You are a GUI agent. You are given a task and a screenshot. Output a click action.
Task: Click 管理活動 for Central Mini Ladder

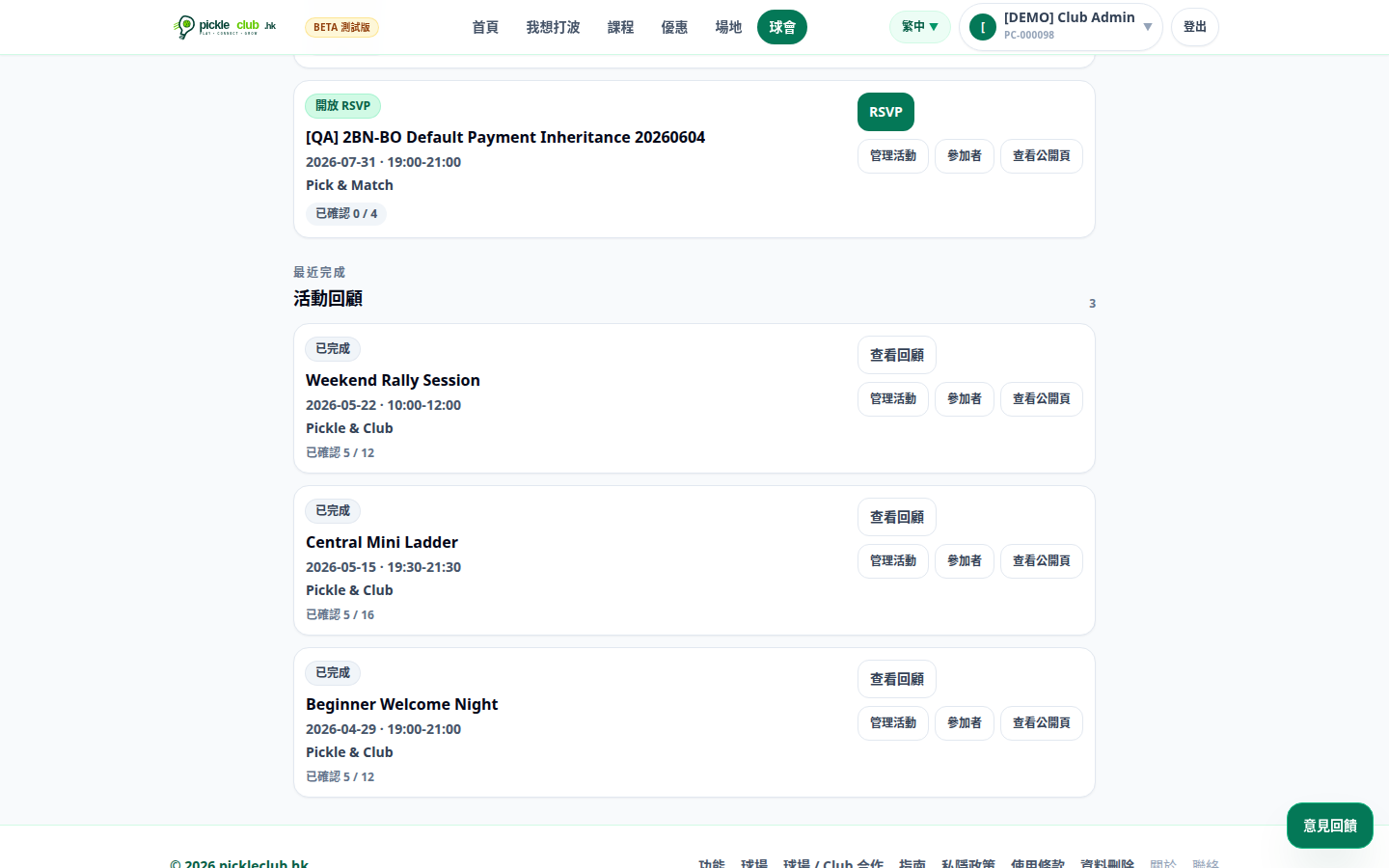[893, 561]
